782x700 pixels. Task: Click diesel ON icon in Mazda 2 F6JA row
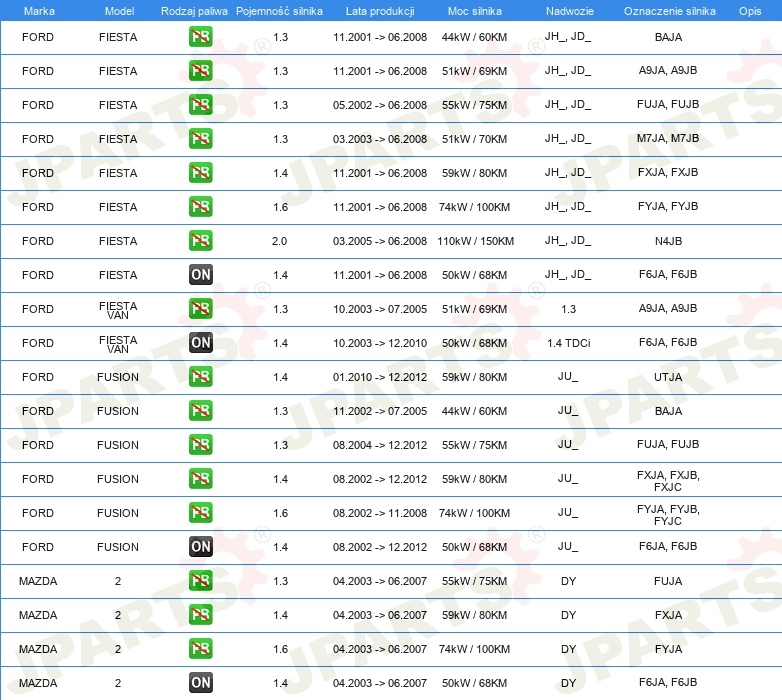pyautogui.click(x=200, y=683)
